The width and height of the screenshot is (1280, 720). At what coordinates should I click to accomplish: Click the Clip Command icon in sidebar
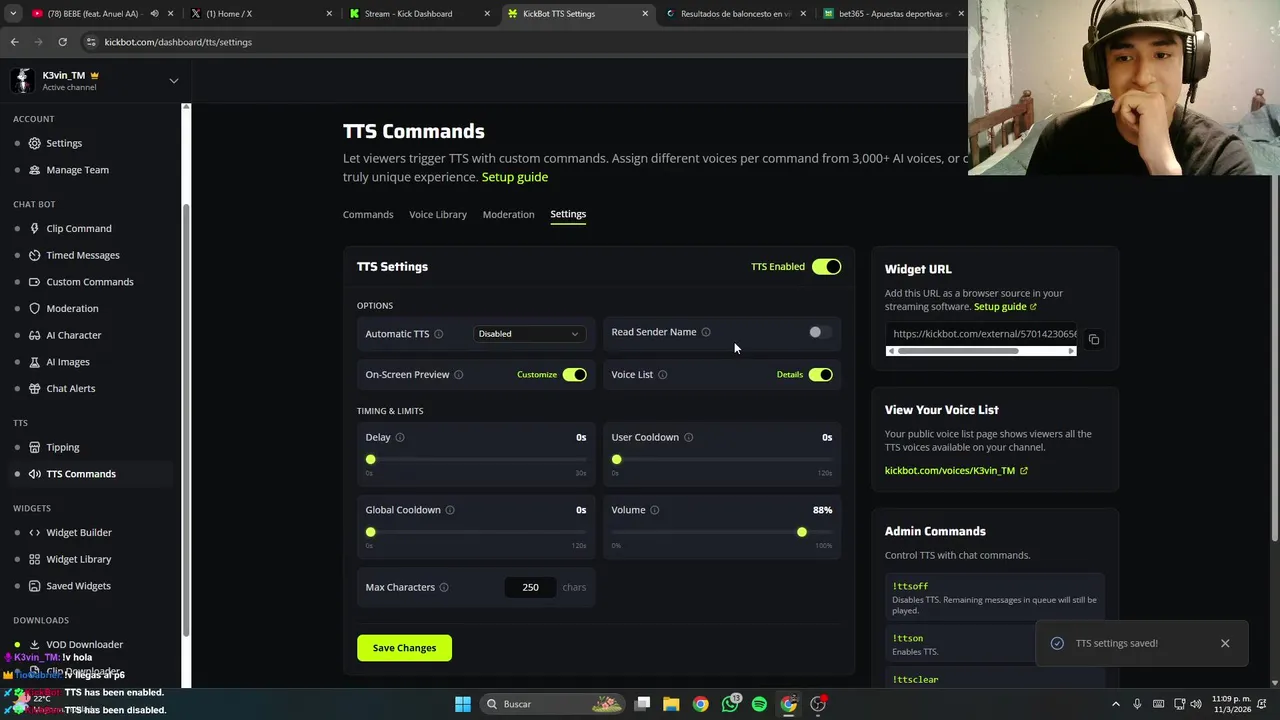(34, 228)
